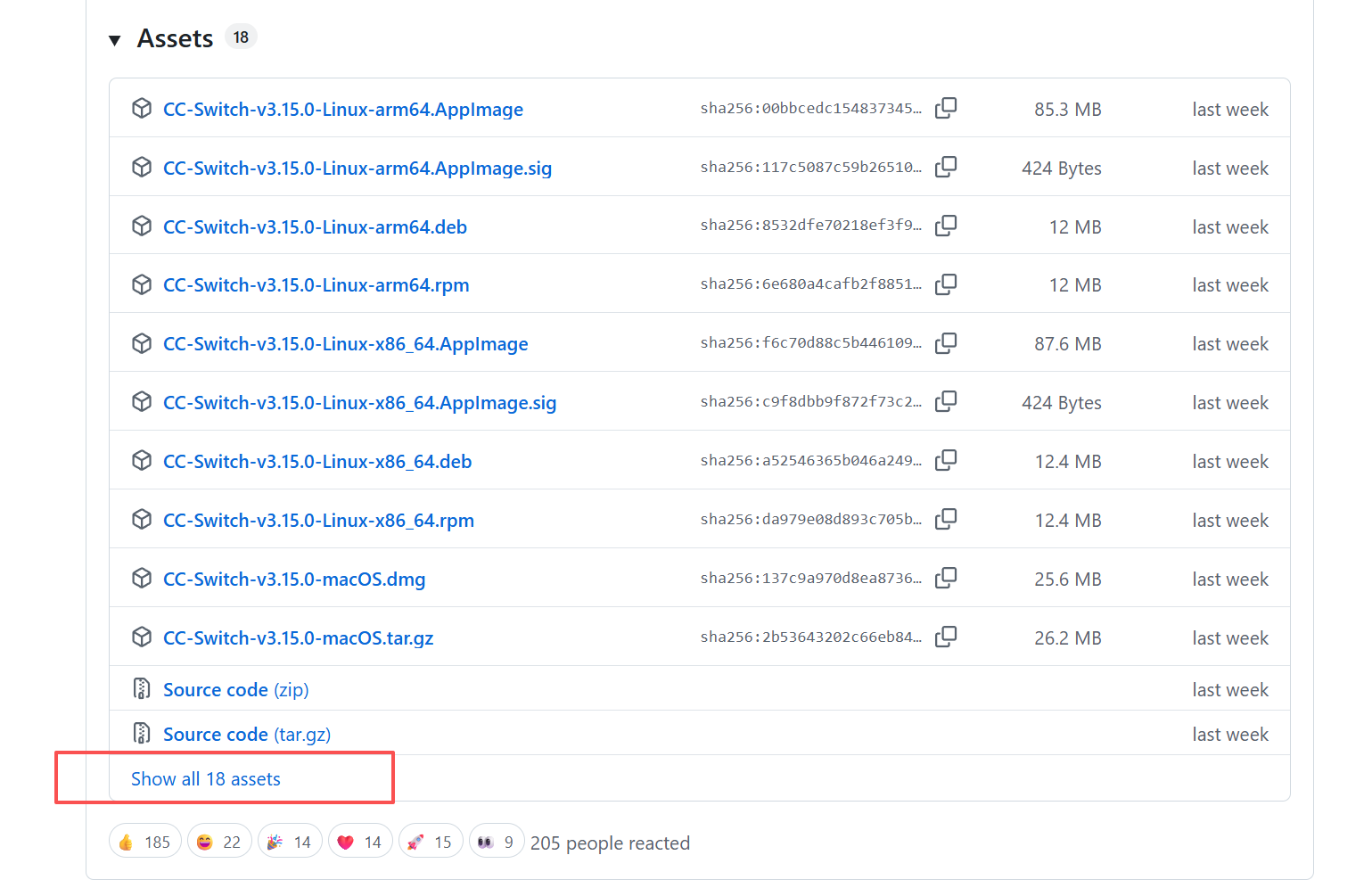This screenshot has width=1372, height=888.
Task: Download CC-Switch-v3.15.0-Linux-x86_64.rpm
Action: tap(319, 521)
